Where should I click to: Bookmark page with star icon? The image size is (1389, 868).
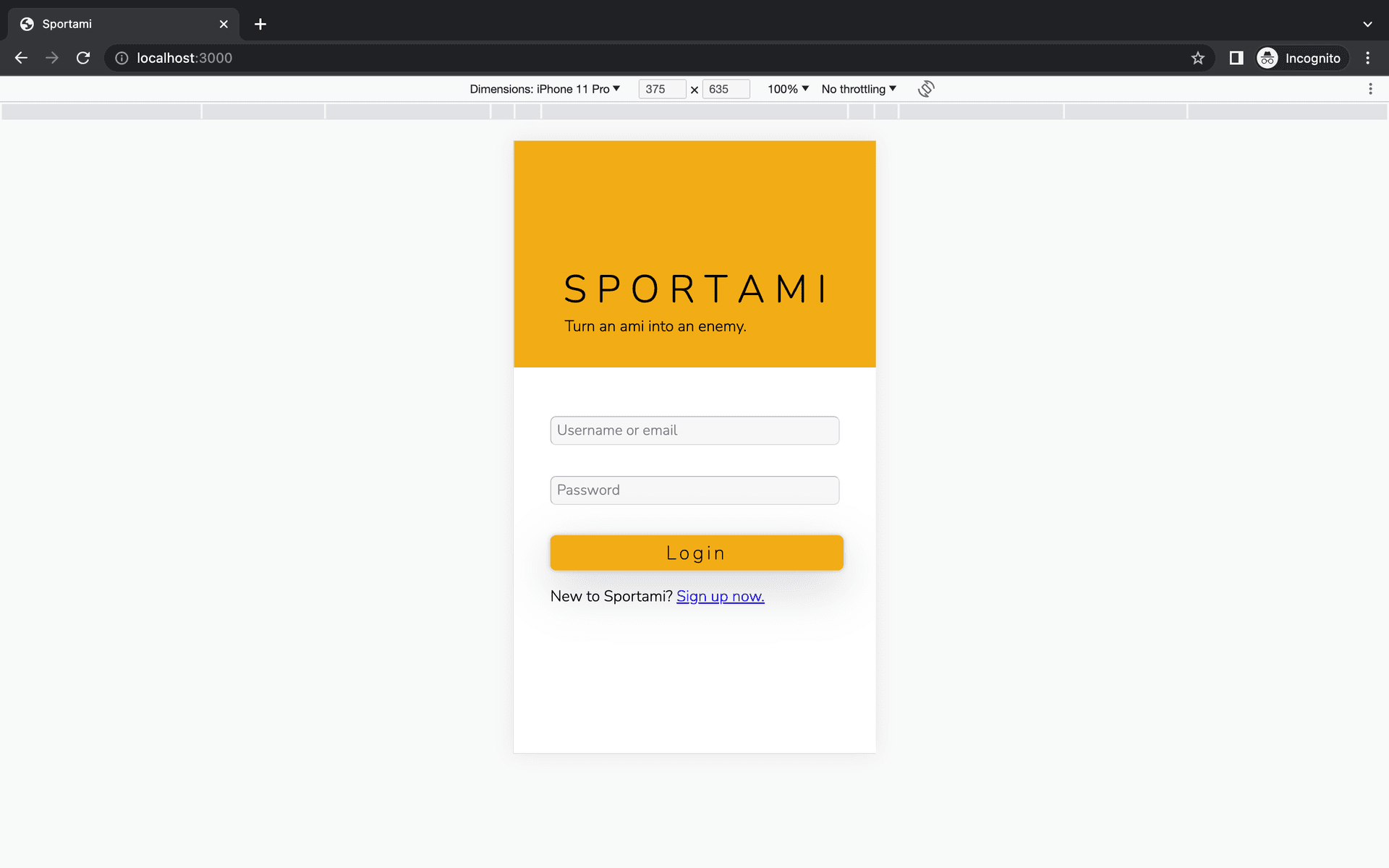(x=1198, y=58)
